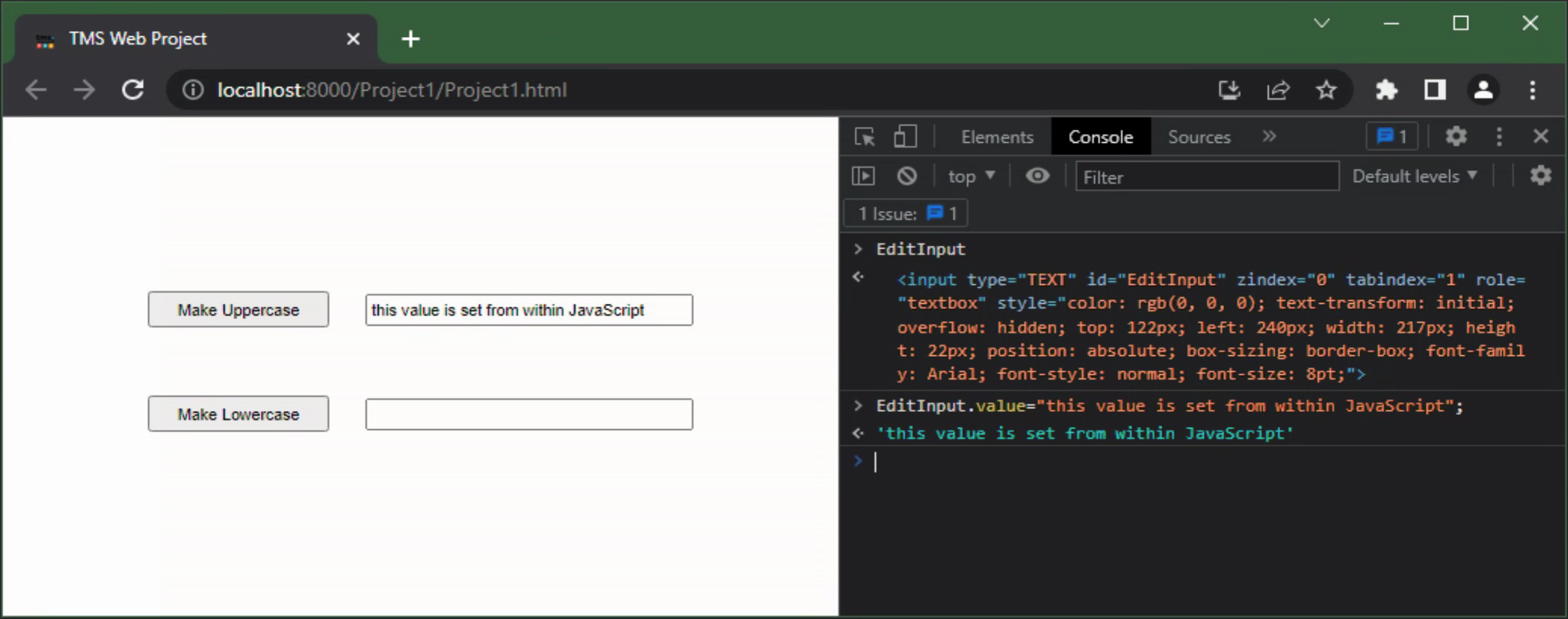1568x619 pixels.
Task: Click the address bar URL
Action: click(392, 90)
